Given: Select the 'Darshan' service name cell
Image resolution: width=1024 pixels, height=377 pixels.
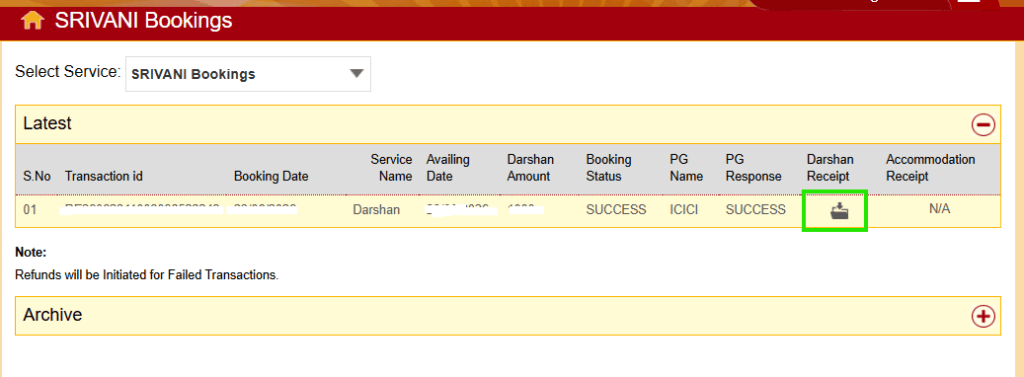Looking at the screenshot, I should point(376,210).
